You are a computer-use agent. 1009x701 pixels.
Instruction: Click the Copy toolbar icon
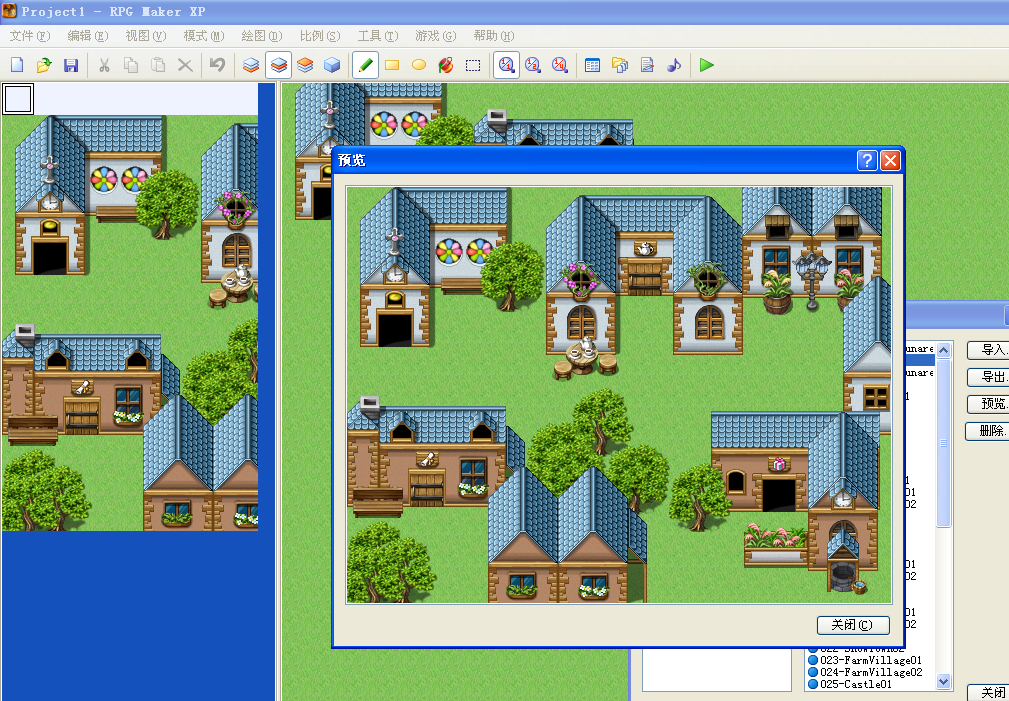[x=131, y=65]
